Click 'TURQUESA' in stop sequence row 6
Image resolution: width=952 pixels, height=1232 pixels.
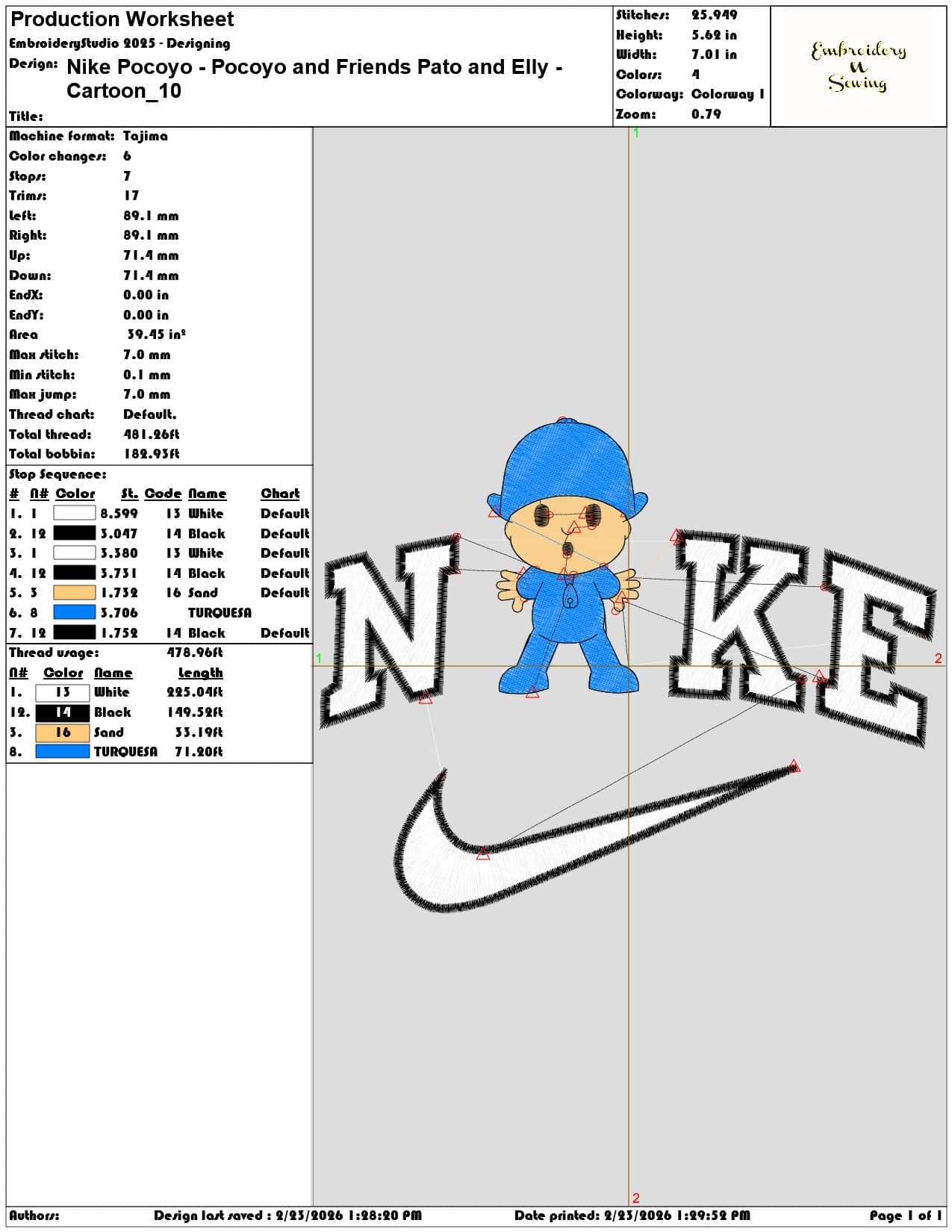point(220,613)
